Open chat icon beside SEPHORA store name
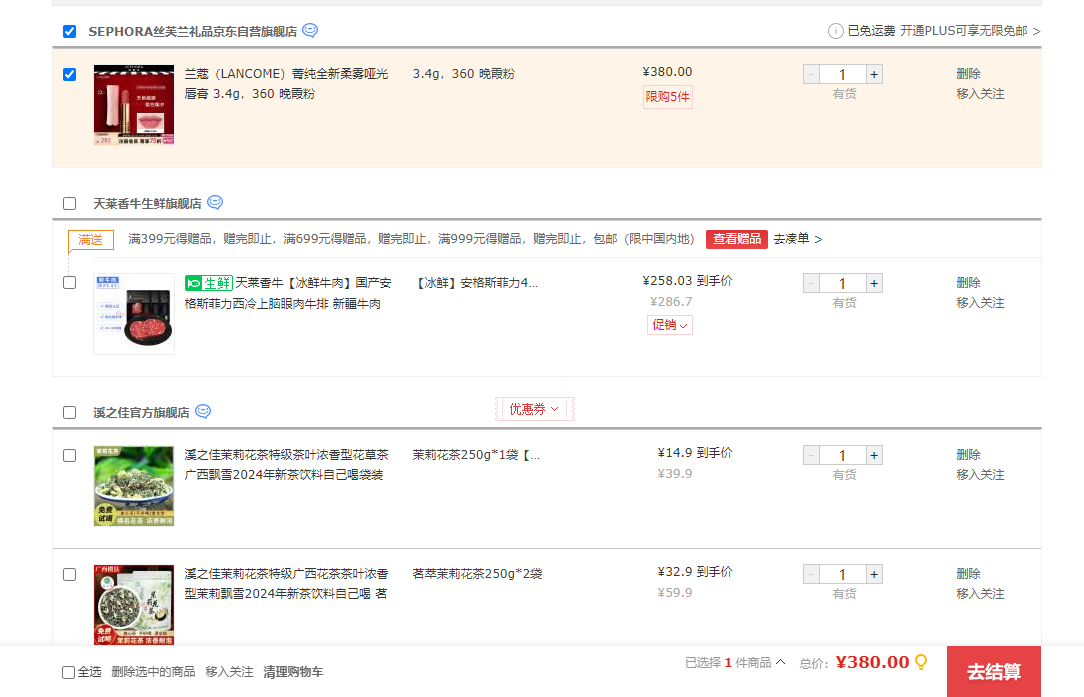This screenshot has height=697, width=1084. [x=310, y=31]
